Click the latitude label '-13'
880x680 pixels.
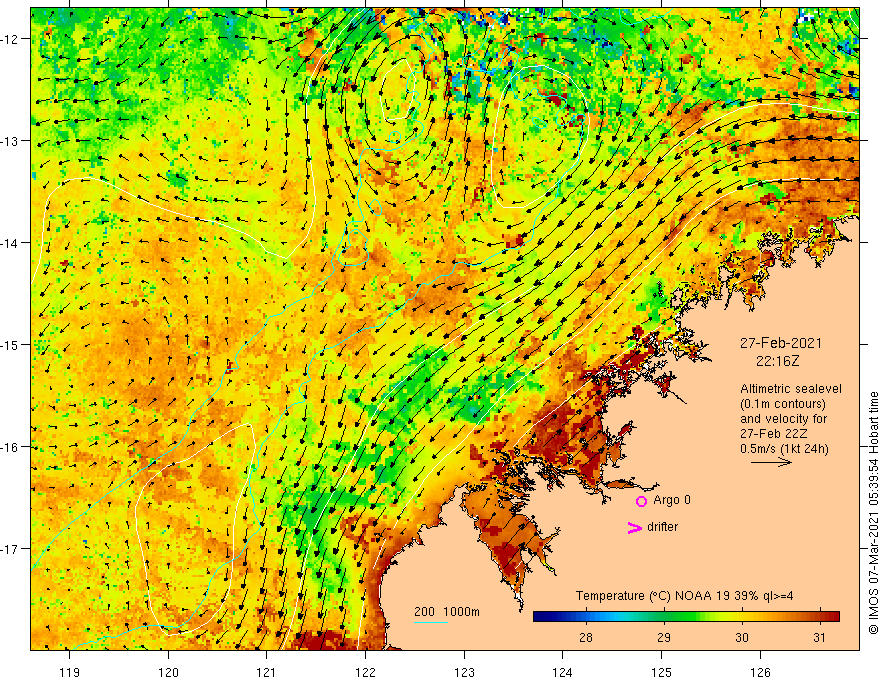click(x=10, y=141)
